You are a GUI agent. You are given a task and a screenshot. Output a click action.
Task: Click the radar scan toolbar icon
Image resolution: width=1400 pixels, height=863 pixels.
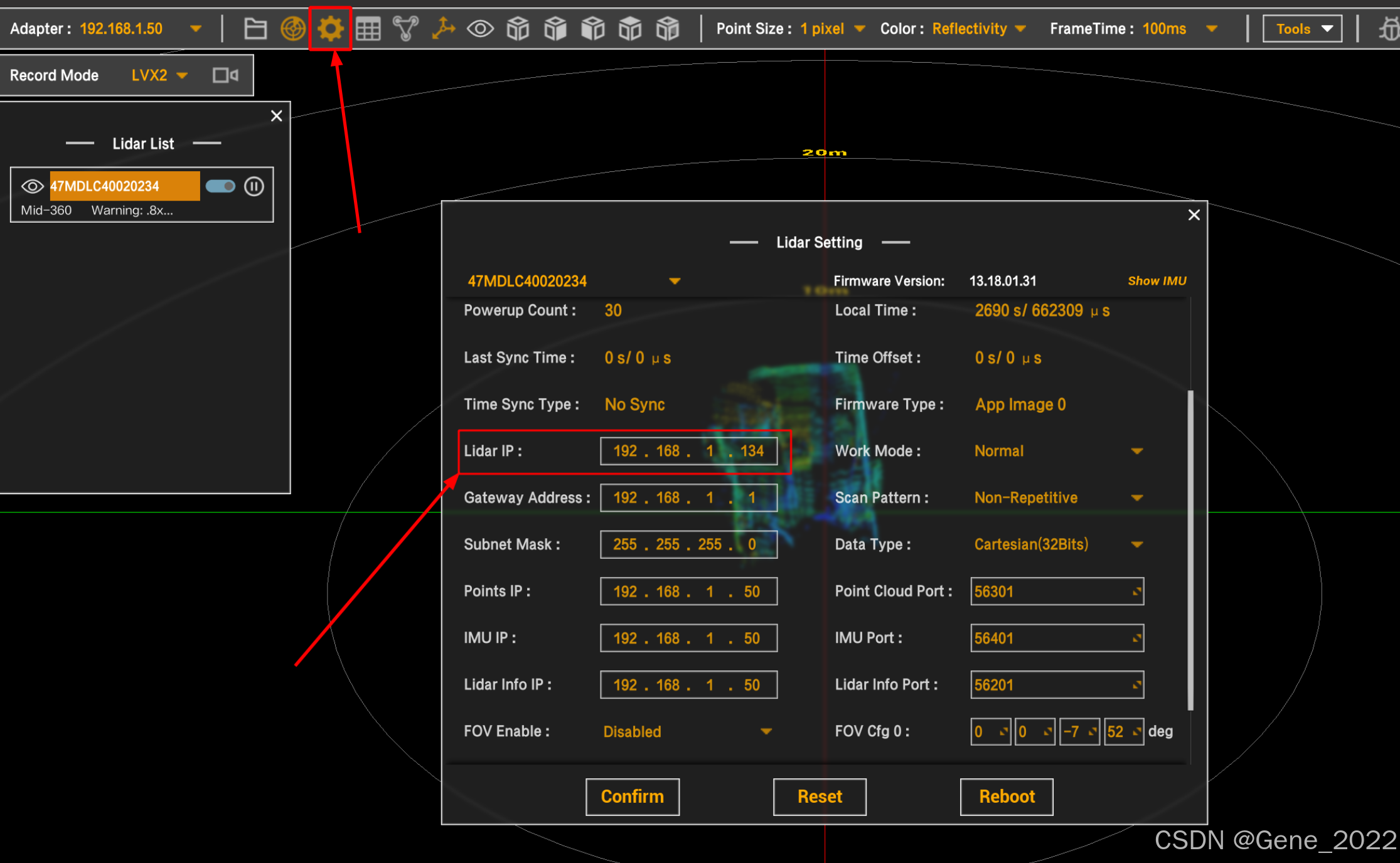(x=292, y=29)
